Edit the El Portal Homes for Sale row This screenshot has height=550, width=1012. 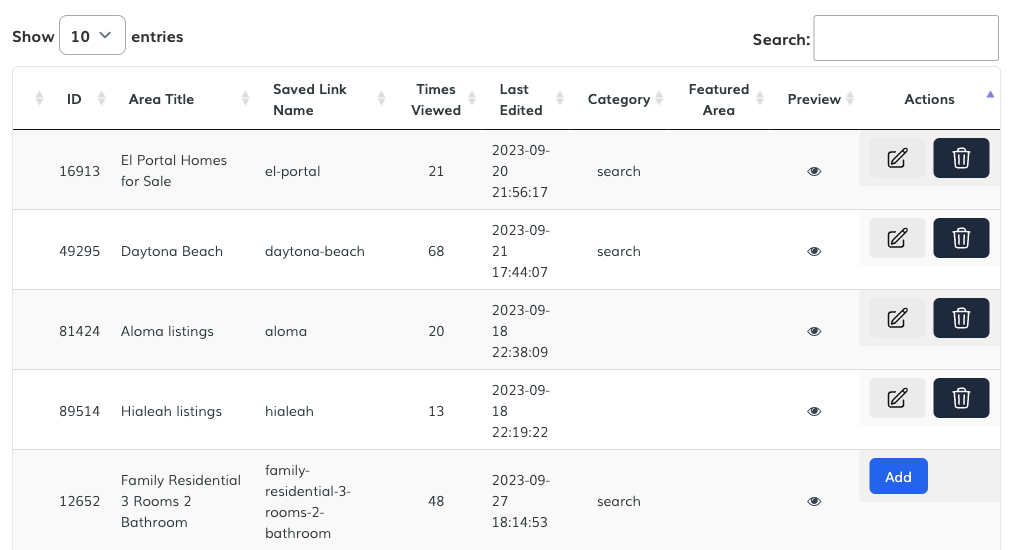(897, 158)
